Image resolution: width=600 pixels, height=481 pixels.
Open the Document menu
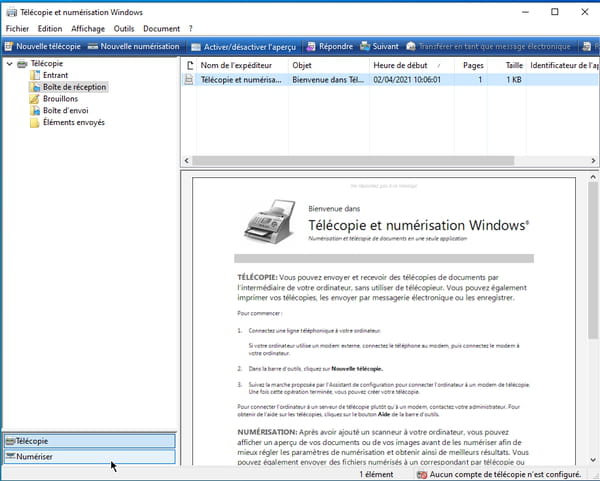[x=161, y=29]
